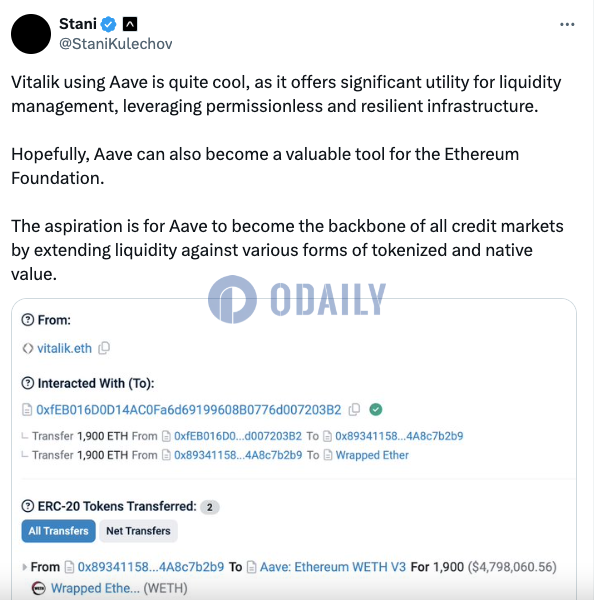Click the ERC-20 transfers count badge 2

pos(210,507)
